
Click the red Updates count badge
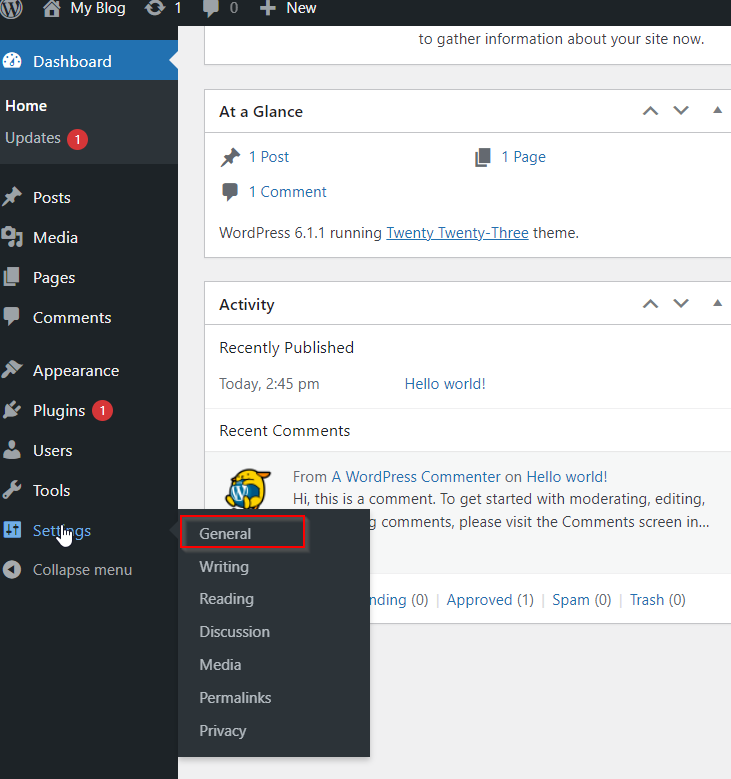tap(78, 140)
